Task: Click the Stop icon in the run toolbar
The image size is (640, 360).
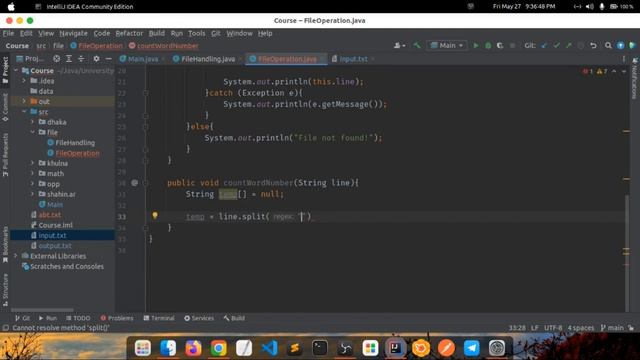Action: tap(512, 45)
